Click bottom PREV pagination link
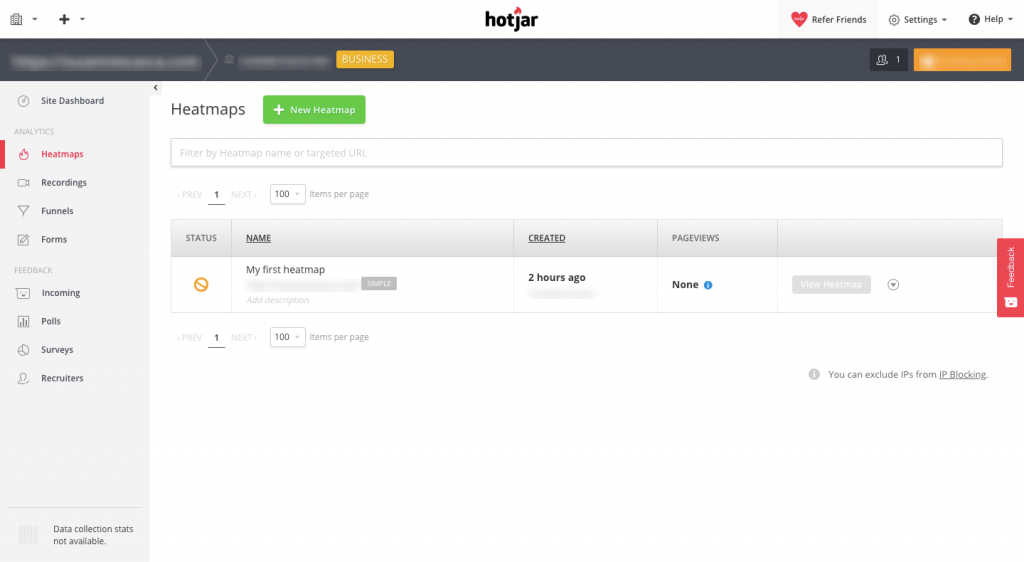 (189, 337)
